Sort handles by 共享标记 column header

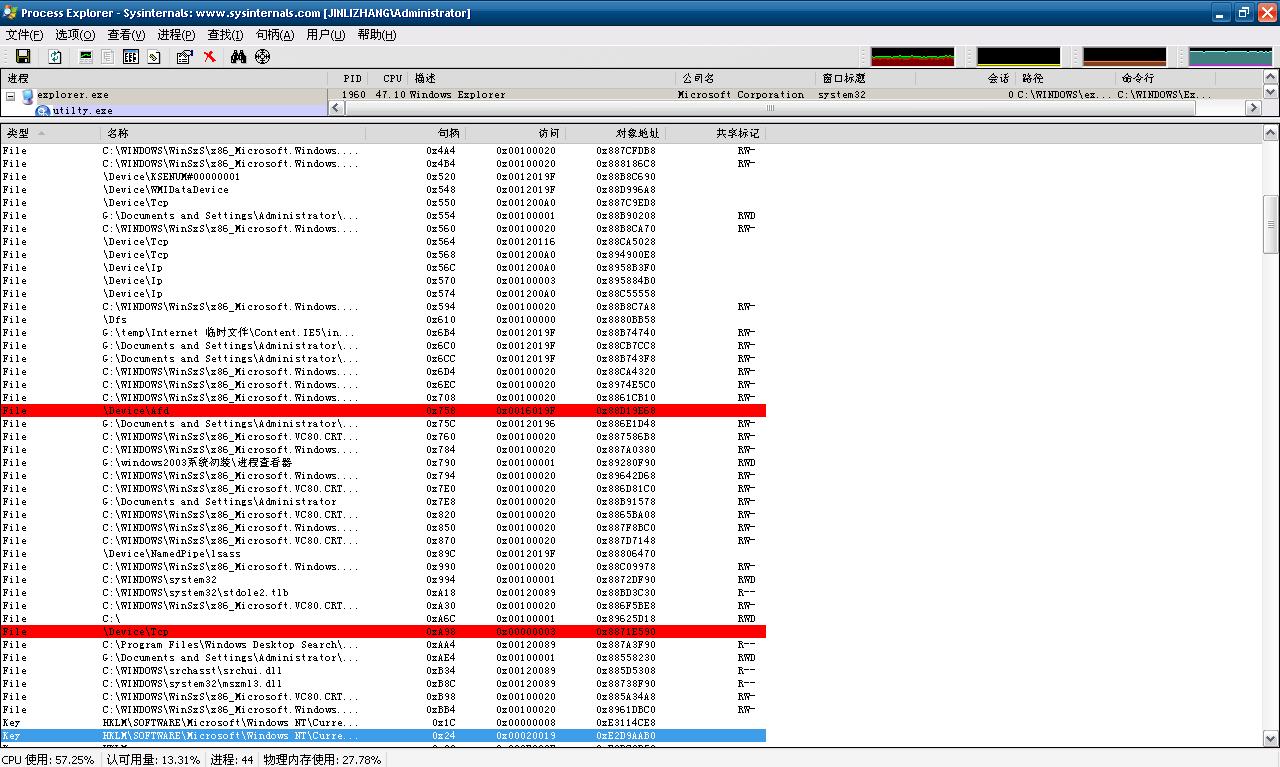coord(715,133)
